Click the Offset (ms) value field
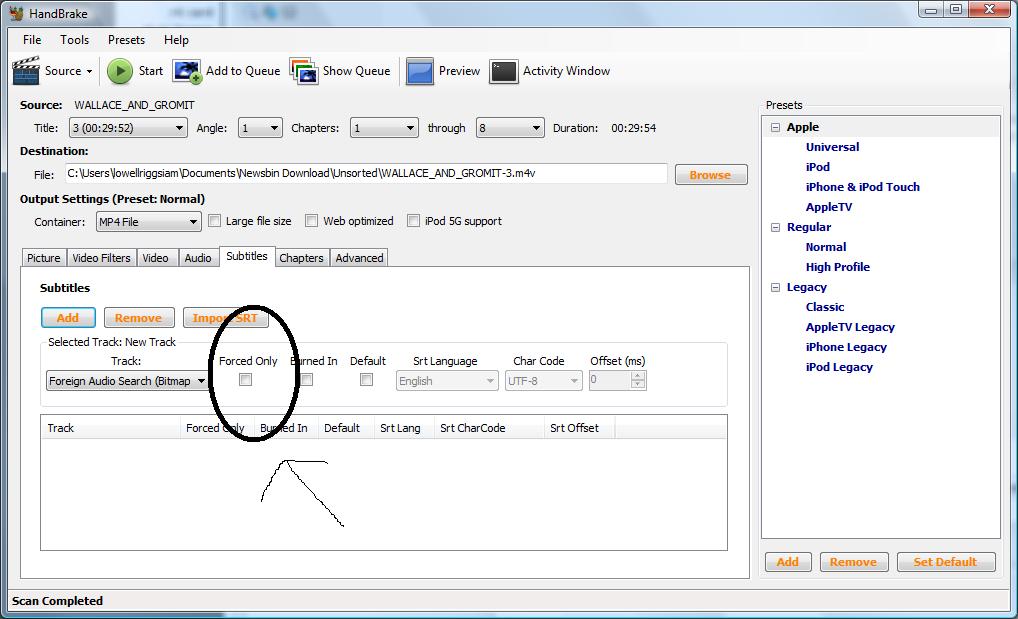 [610, 381]
